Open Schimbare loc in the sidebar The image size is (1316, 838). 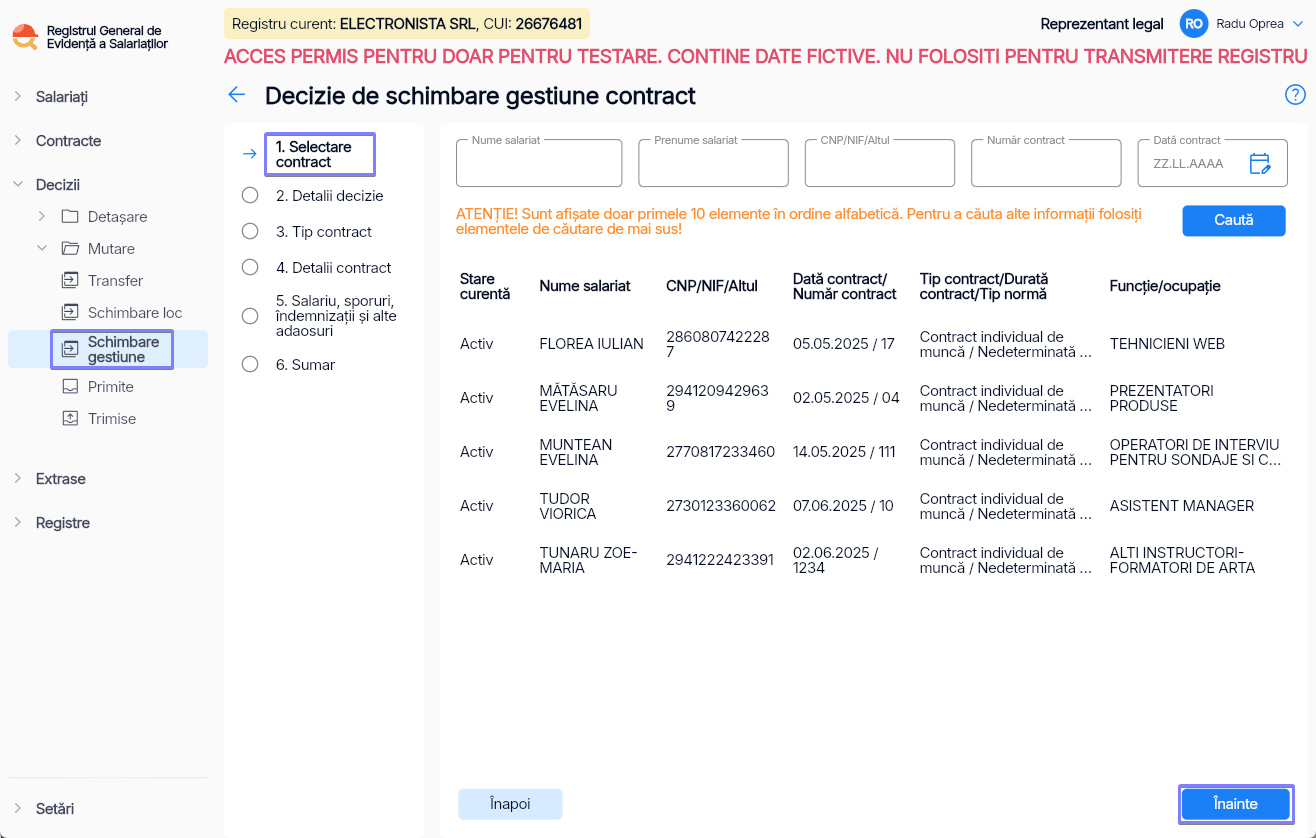click(x=135, y=313)
